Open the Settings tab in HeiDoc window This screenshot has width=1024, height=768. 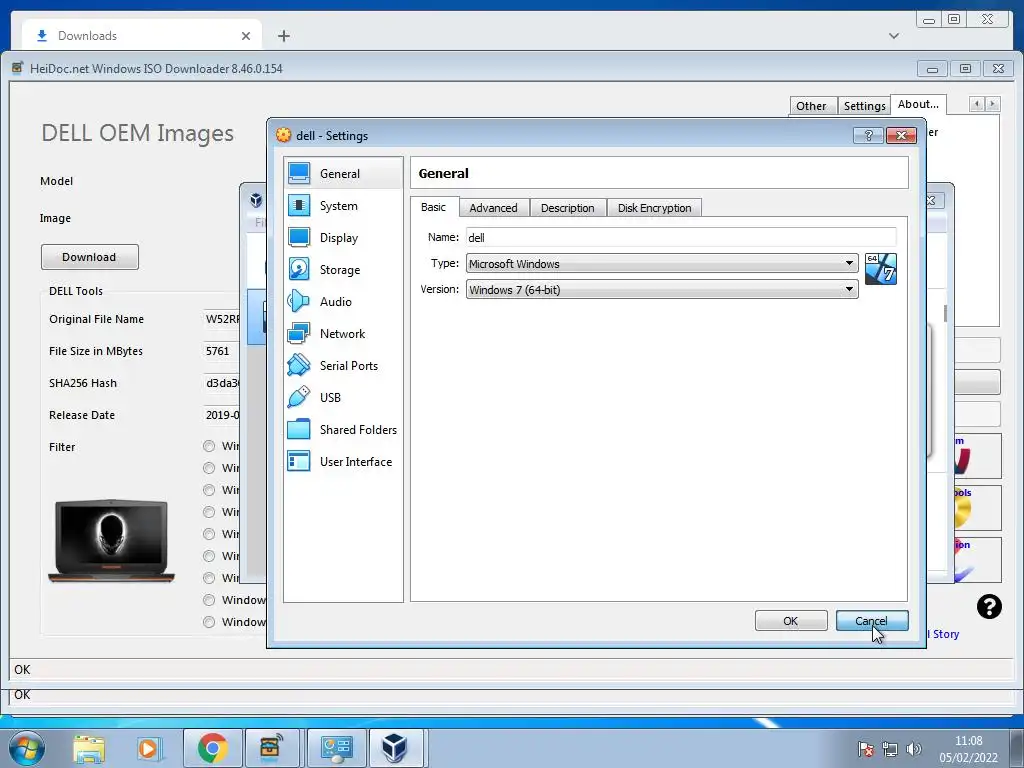pyautogui.click(x=864, y=106)
